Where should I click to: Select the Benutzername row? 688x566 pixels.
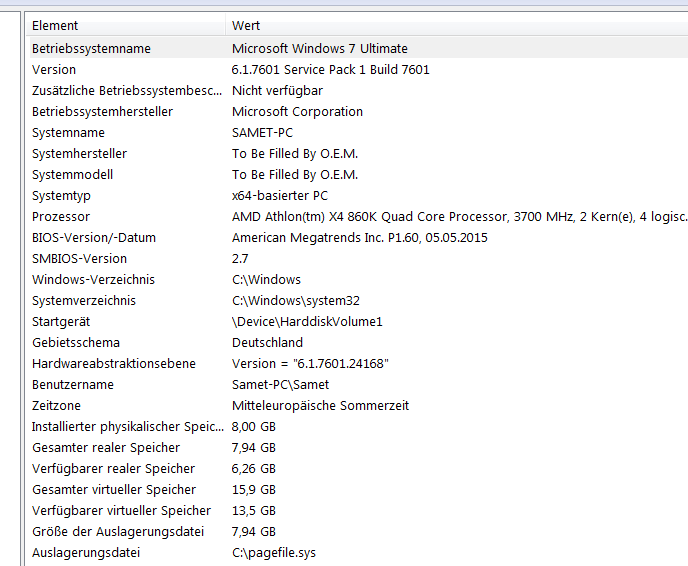tap(359, 385)
